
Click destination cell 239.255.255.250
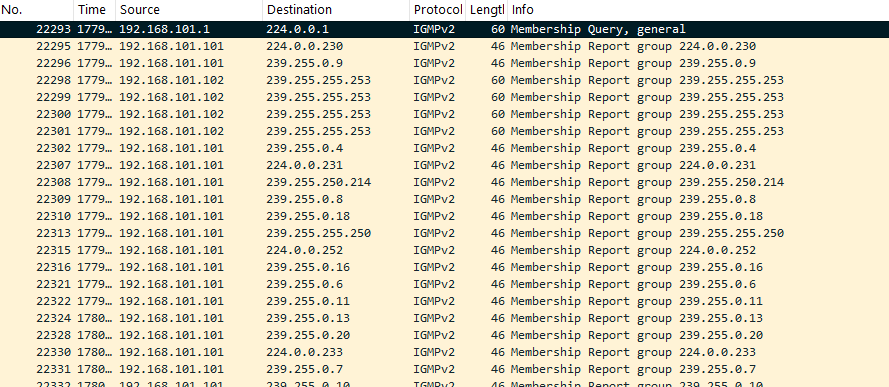pos(319,233)
